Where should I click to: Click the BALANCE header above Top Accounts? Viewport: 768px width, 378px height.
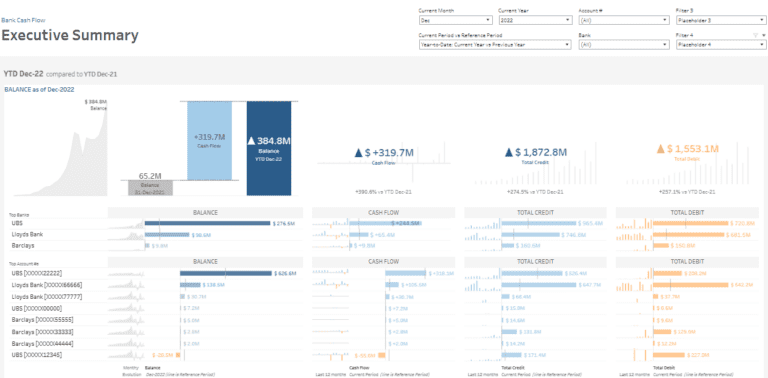point(206,261)
